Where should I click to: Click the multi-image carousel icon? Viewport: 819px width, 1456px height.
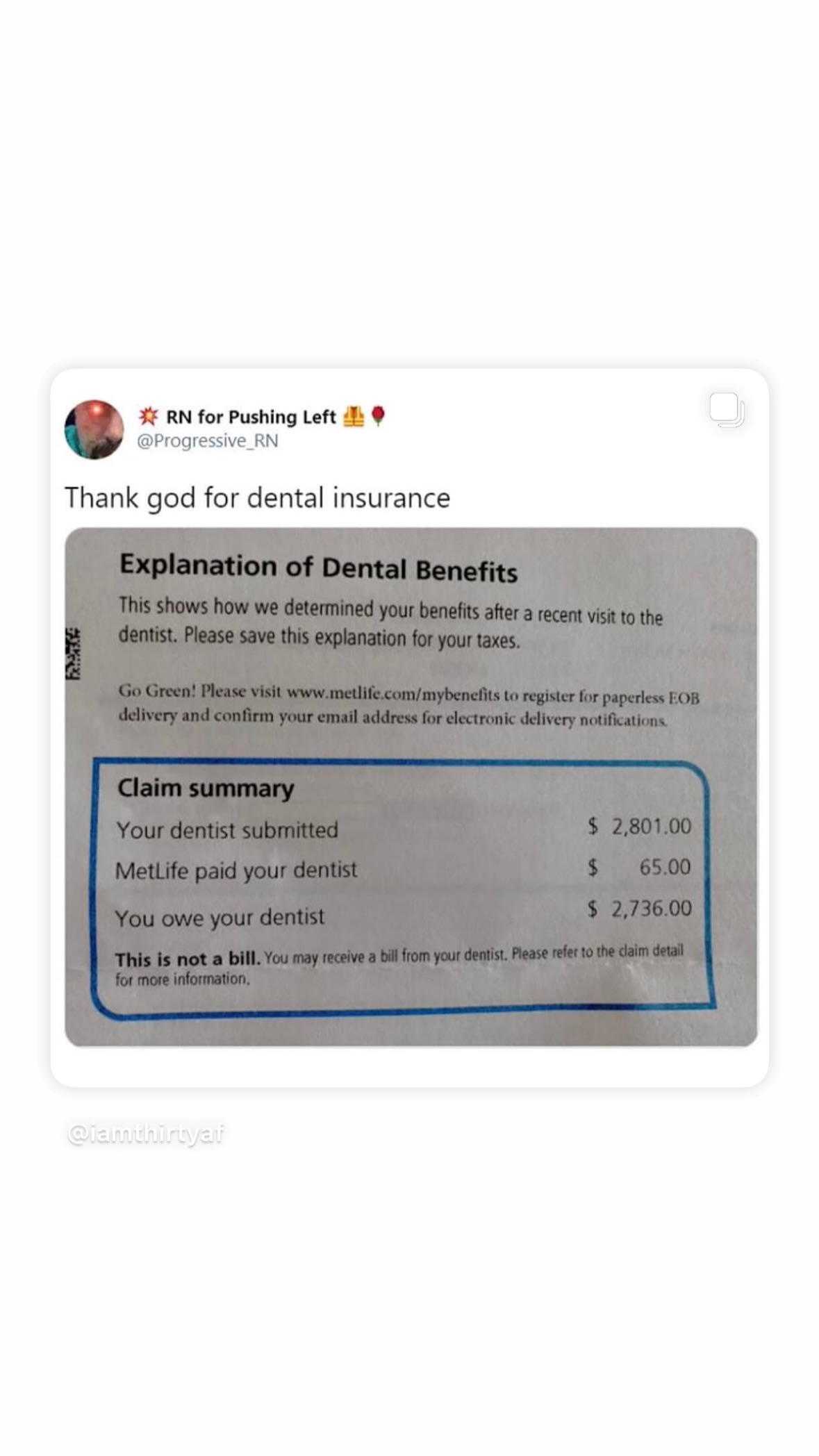coord(727,410)
